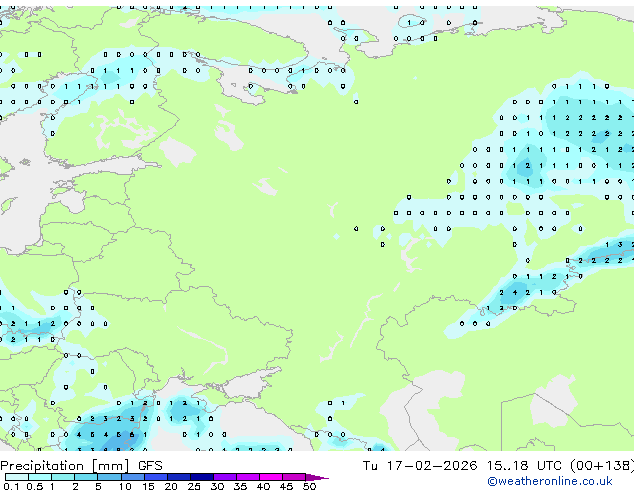634x490 pixels.
Task: Click the 15–20 mm blue swatch
Action: pos(155,477)
